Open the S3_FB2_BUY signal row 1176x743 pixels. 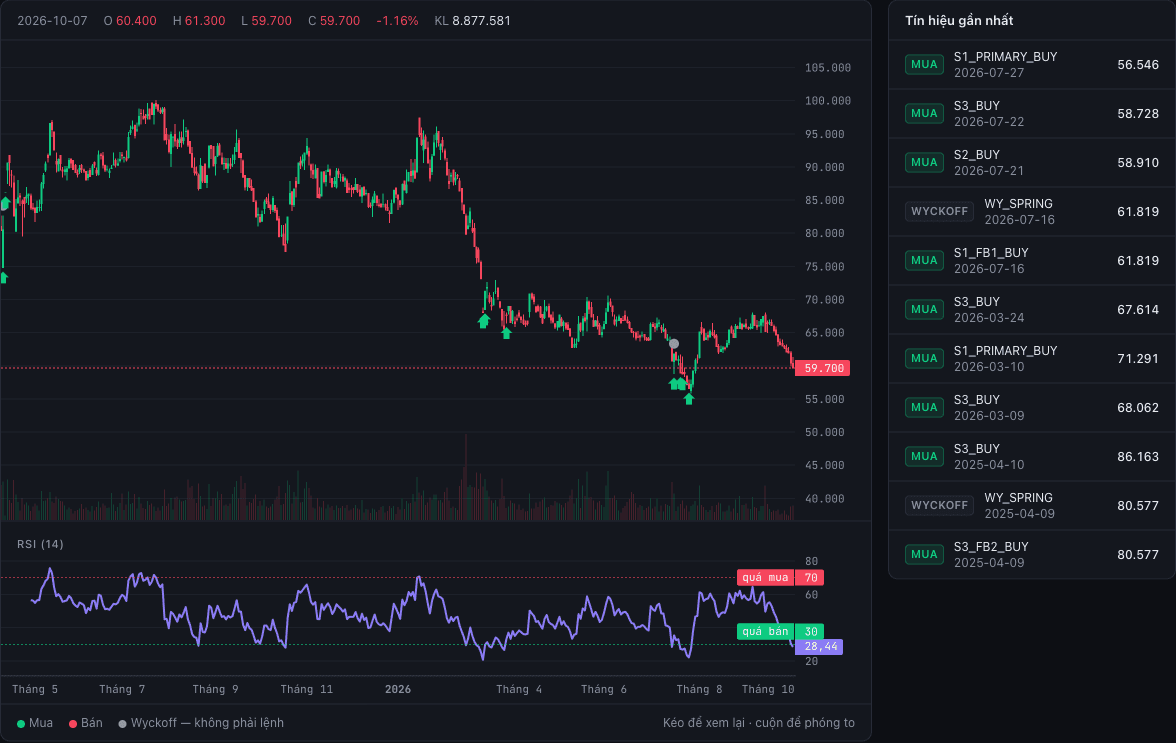(1031, 554)
